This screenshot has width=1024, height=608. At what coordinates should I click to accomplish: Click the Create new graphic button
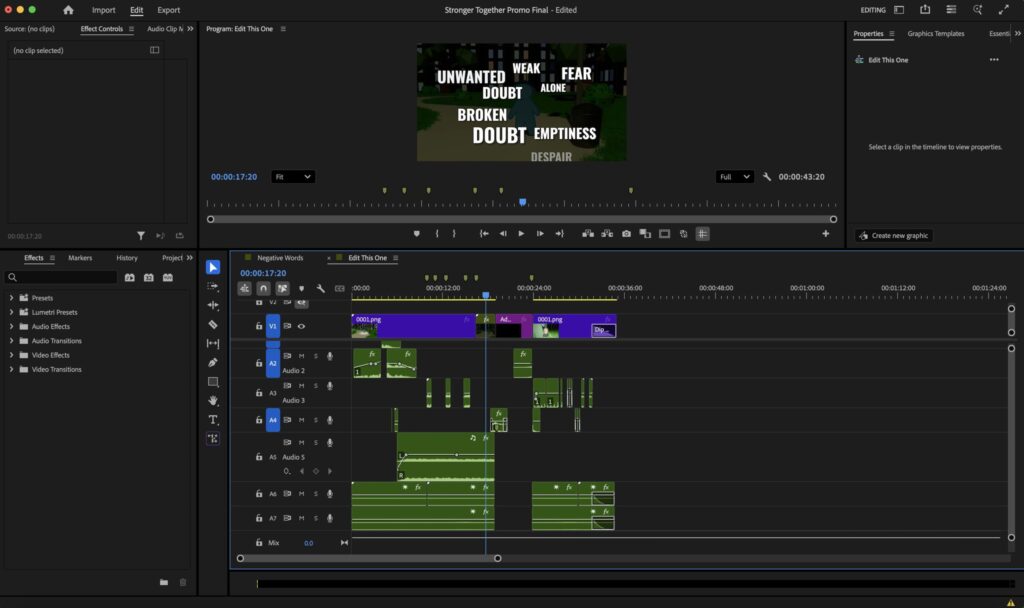(x=893, y=236)
